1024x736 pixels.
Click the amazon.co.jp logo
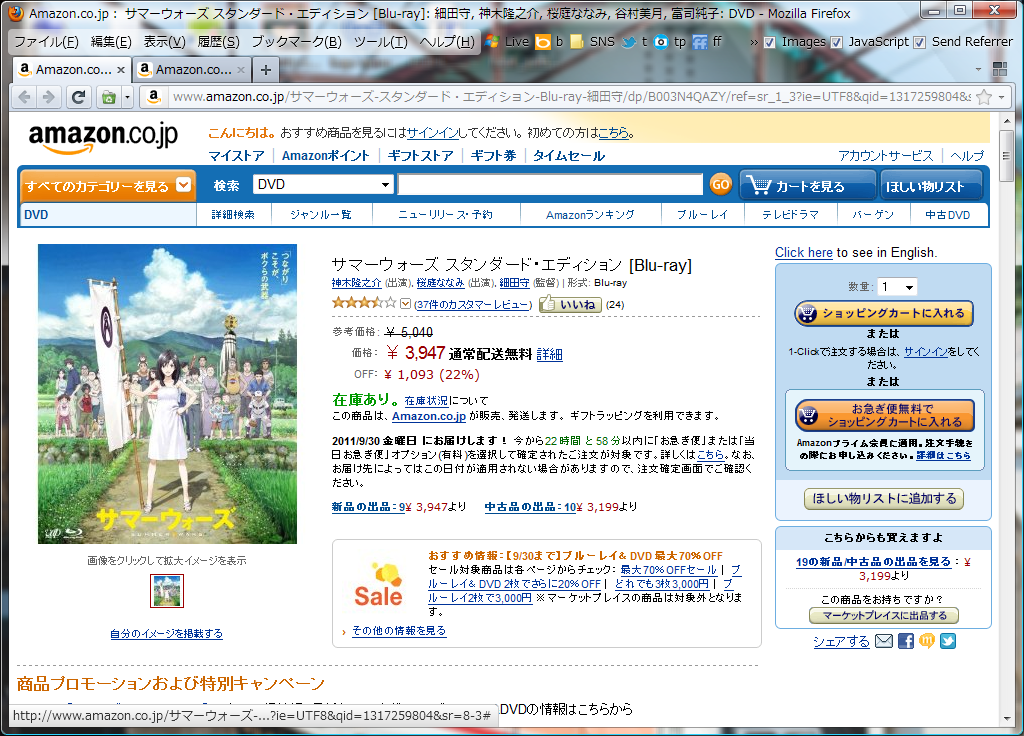103,136
